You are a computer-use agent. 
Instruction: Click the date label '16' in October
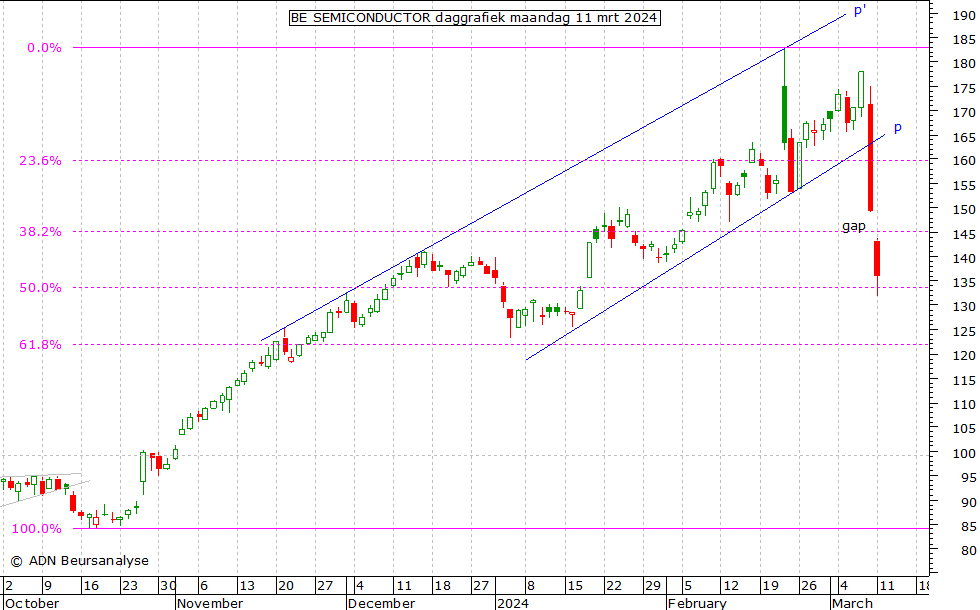tap(91, 586)
